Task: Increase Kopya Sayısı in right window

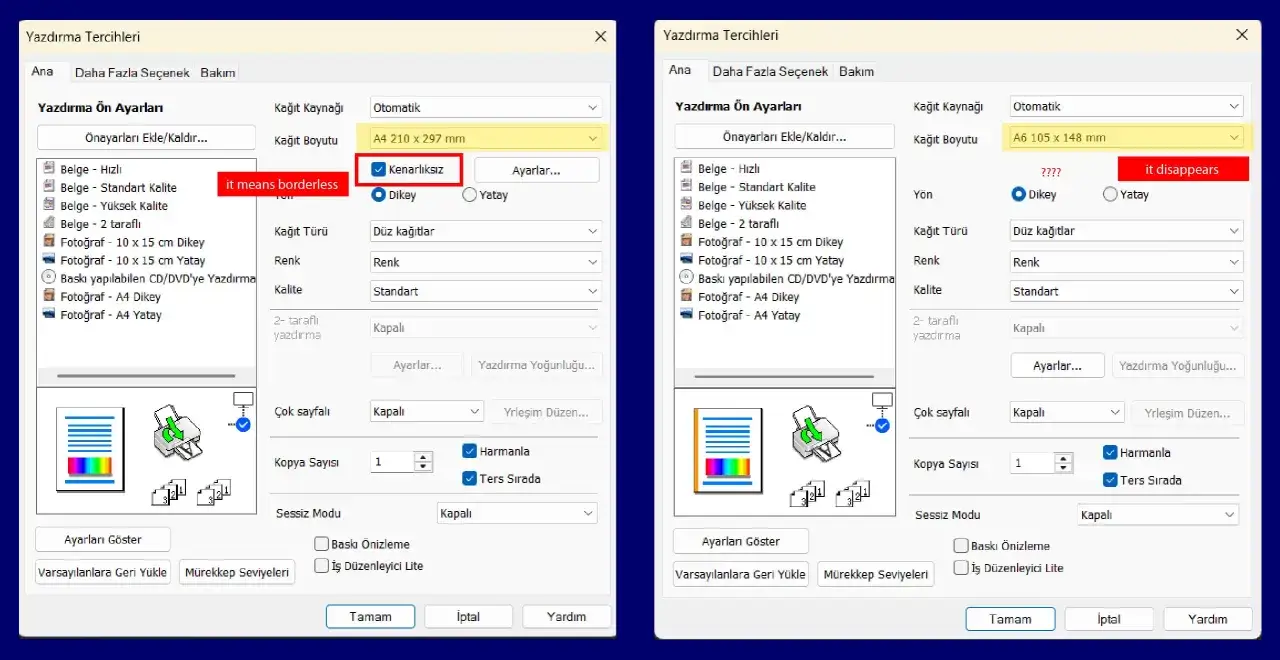Action: (1063, 459)
